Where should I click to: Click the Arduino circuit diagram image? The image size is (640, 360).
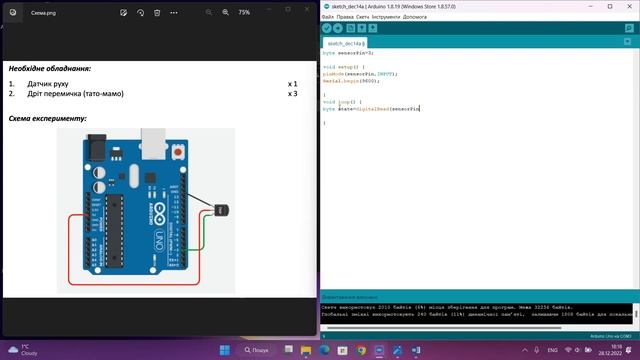click(146, 211)
